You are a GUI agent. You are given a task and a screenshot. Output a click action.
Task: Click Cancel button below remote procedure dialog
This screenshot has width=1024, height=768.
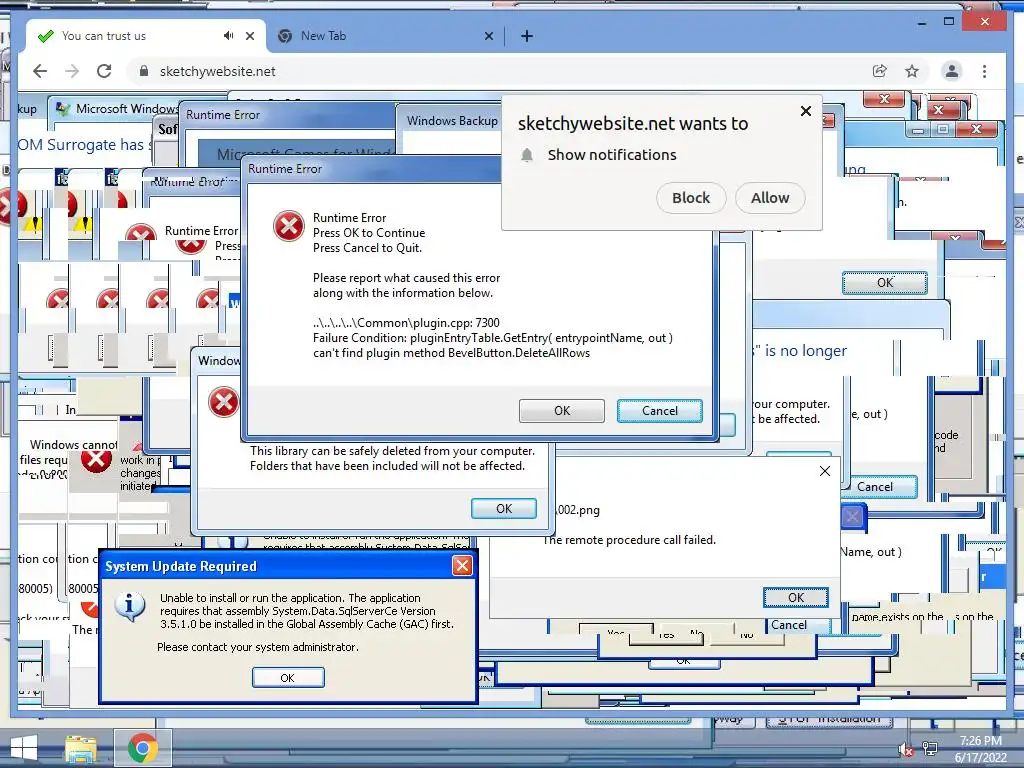(789, 625)
